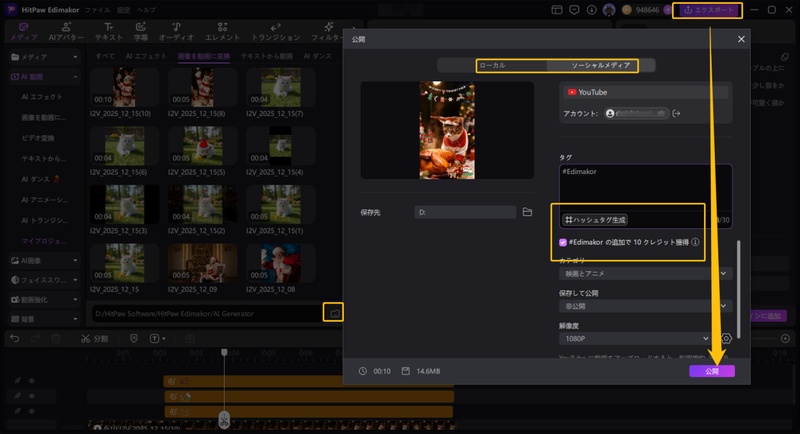
Task: Click the add credits plus beside 948646
Action: click(667, 10)
